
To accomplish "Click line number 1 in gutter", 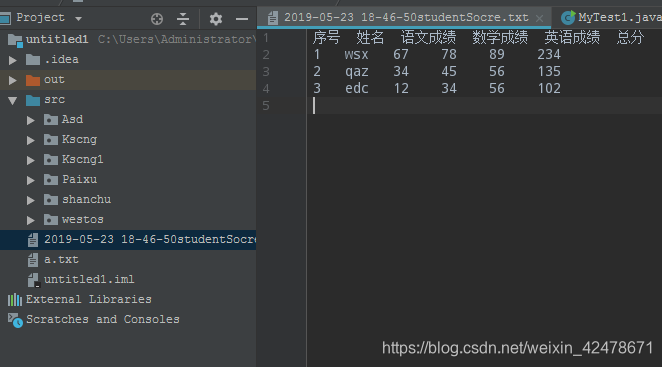I will coord(266,38).
